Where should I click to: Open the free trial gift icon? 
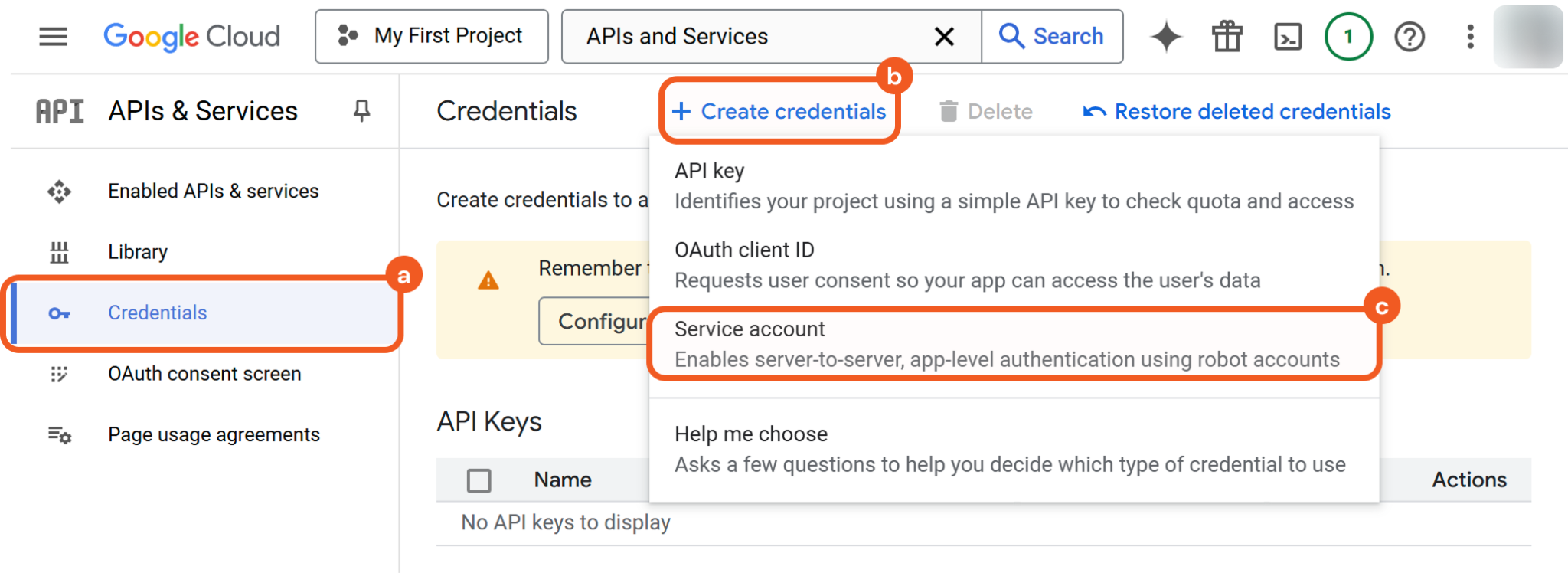[x=1227, y=37]
